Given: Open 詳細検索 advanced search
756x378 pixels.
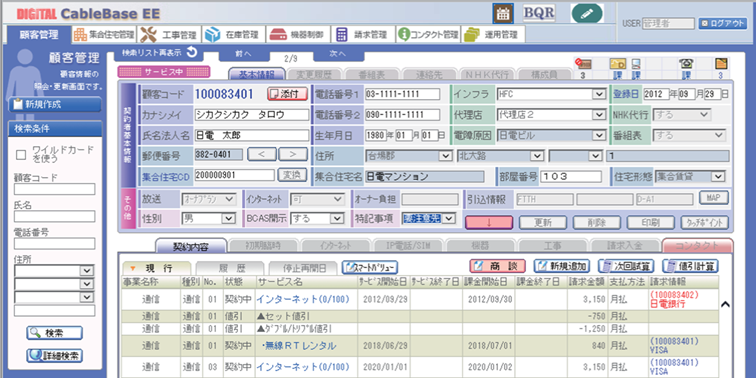Looking at the screenshot, I should tap(54, 356).
